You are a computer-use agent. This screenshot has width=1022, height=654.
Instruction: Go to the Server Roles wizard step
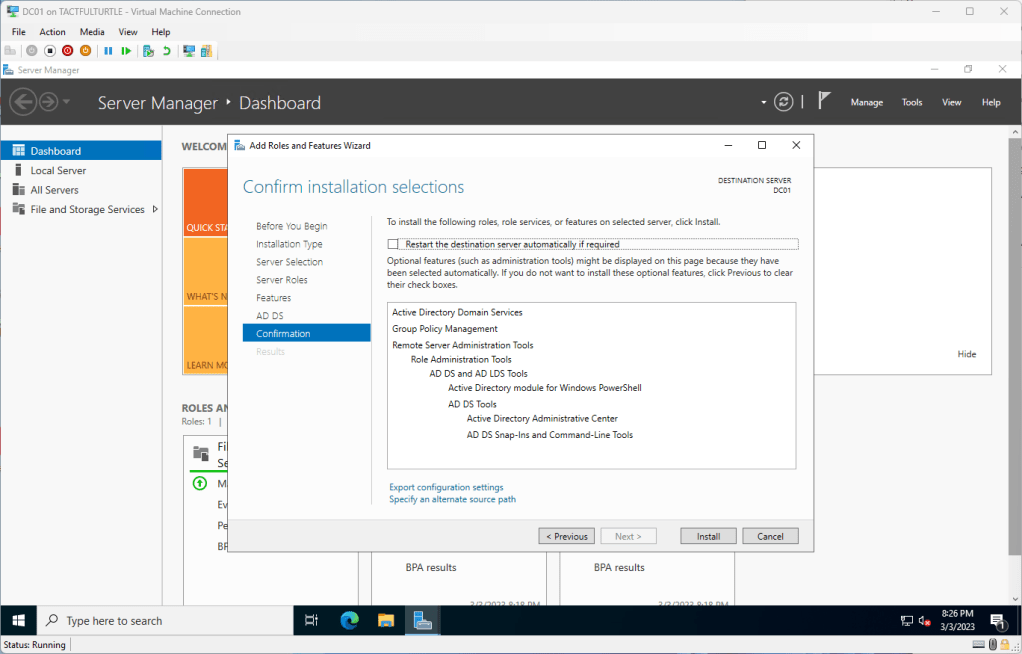[x=282, y=280]
